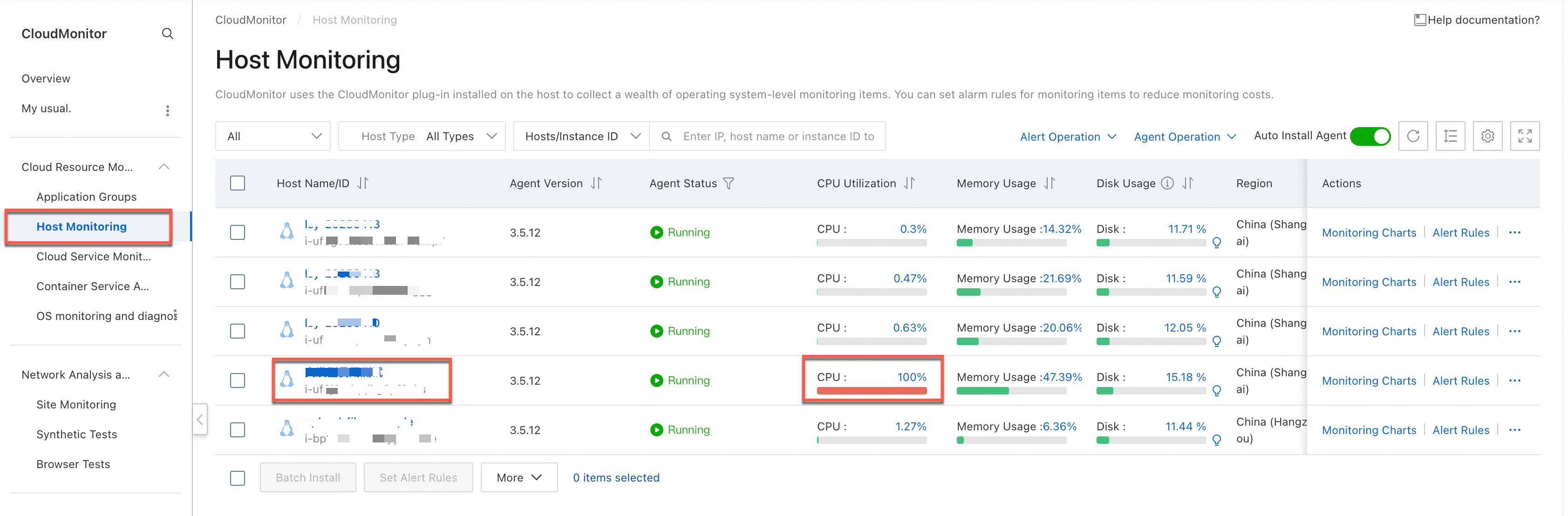Screen dimensions: 1568x516
Task: Sort by CPU Utilization arrows icon
Action: click(x=909, y=183)
